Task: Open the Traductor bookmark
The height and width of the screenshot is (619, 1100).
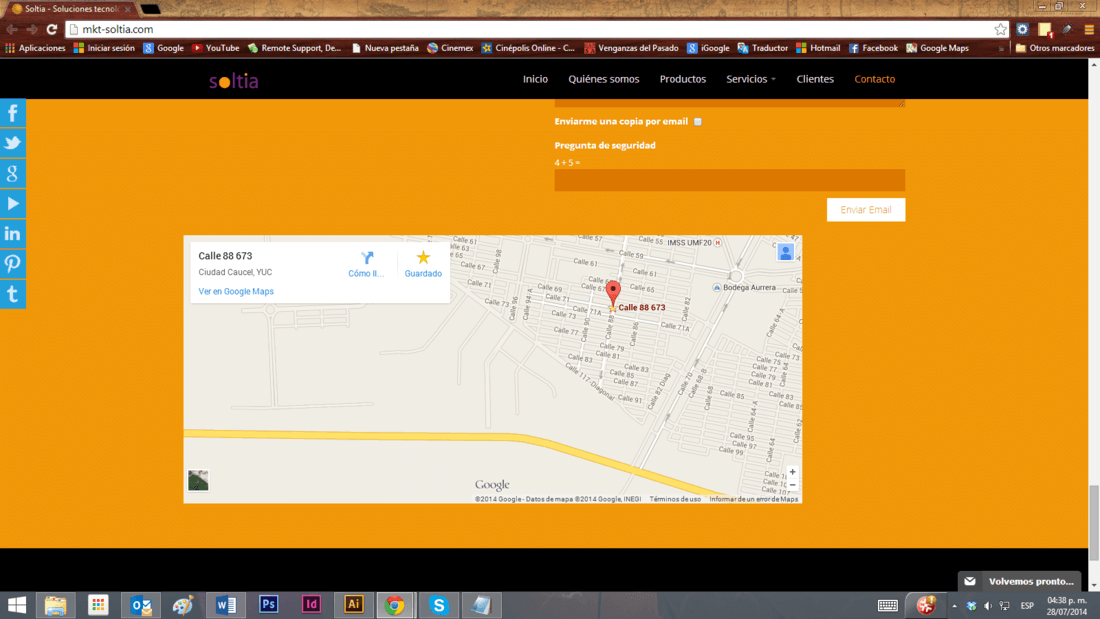Action: pos(763,48)
